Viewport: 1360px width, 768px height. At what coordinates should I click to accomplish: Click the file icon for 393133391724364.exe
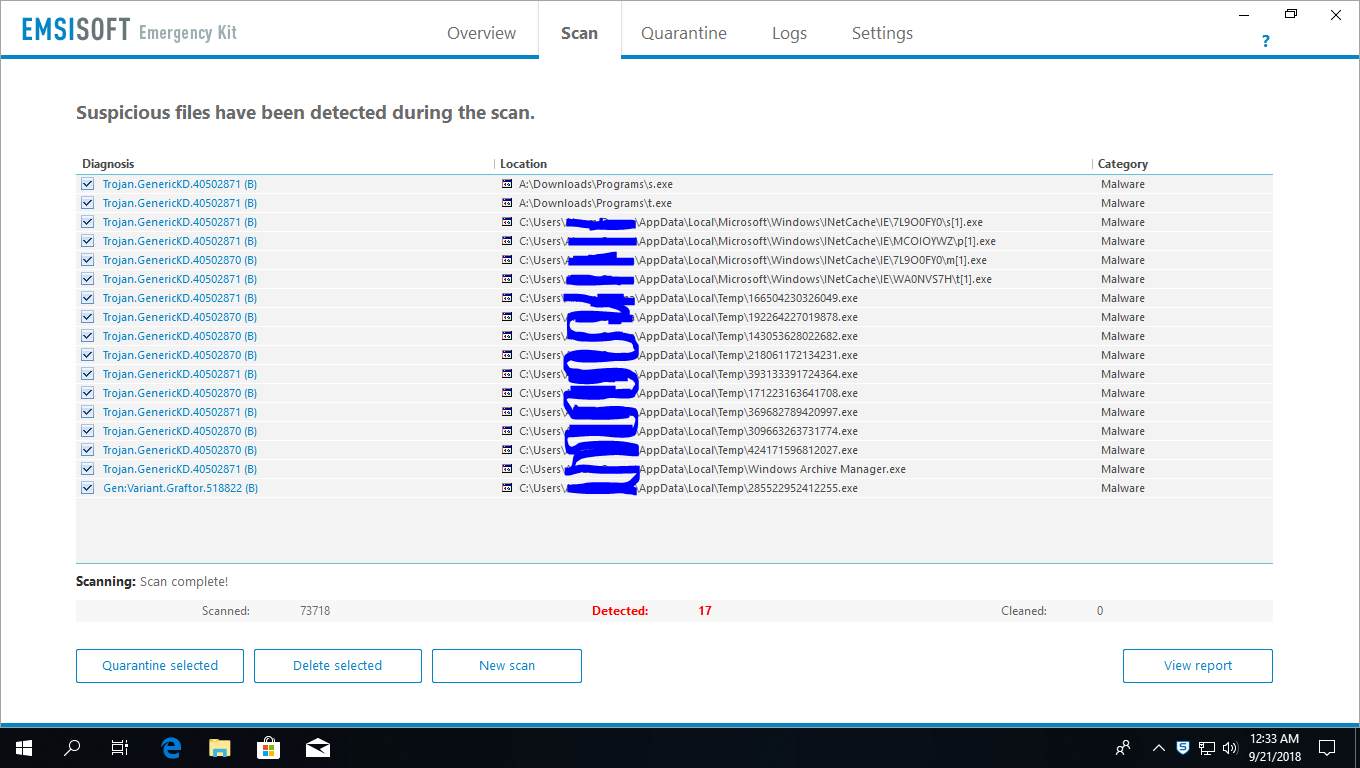(507, 374)
